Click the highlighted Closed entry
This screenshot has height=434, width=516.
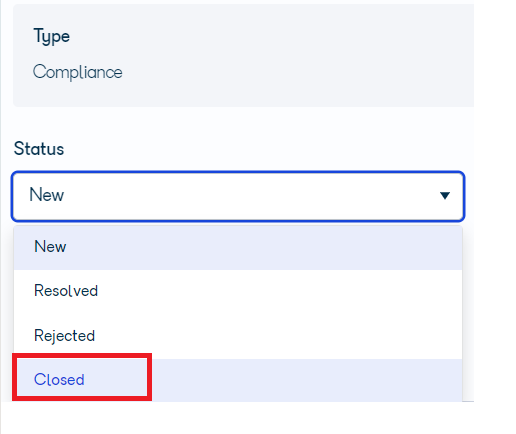238,380
